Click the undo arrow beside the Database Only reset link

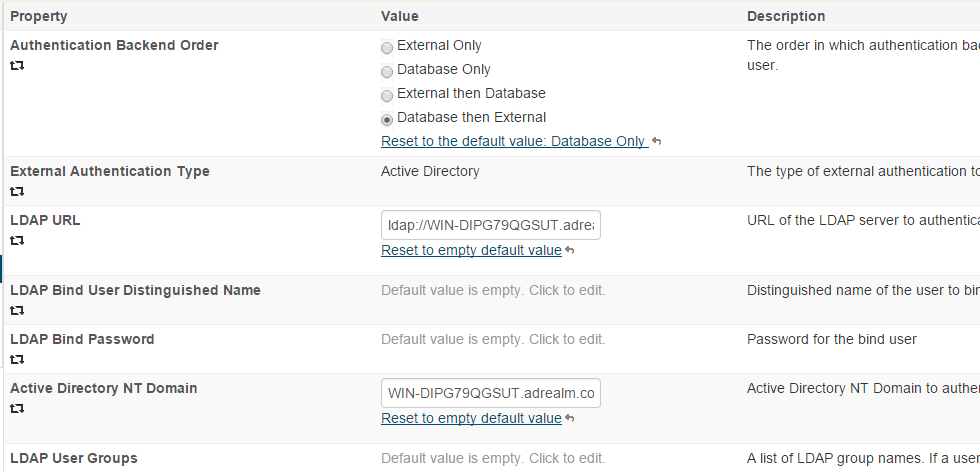(x=657, y=142)
